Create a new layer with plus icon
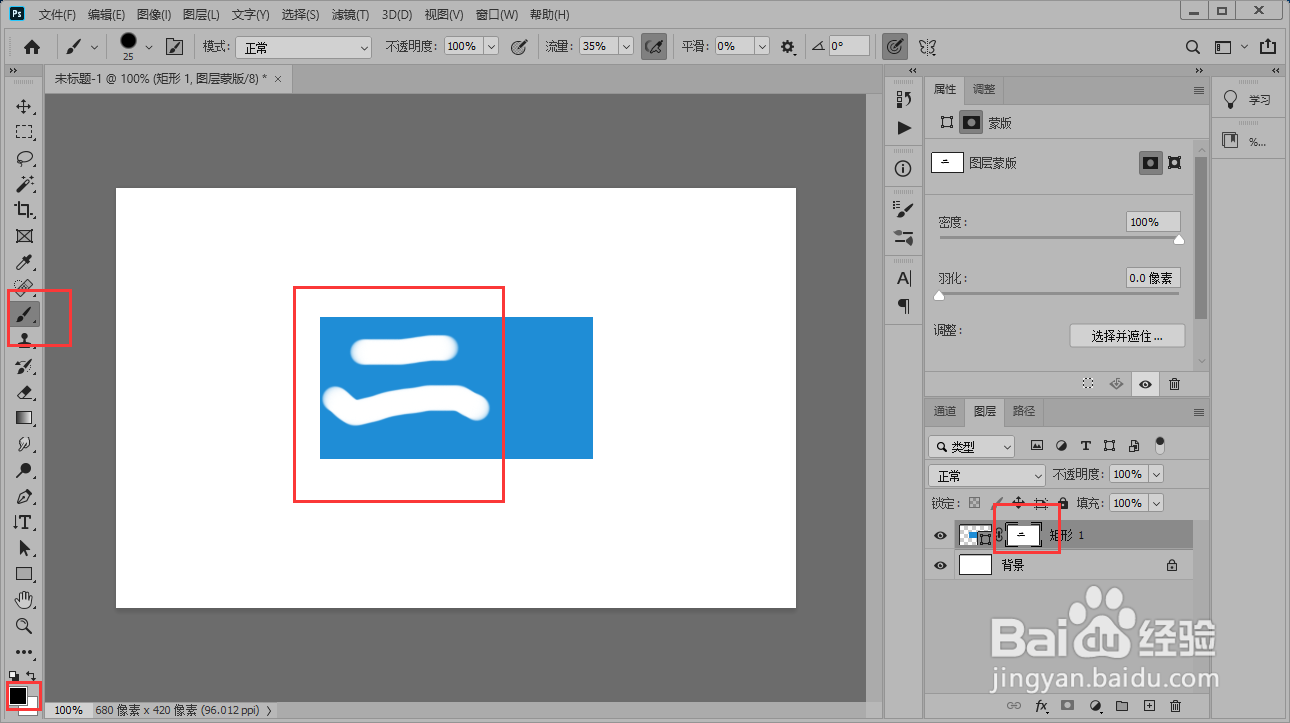Viewport: 1290px width, 723px height. click(1149, 706)
